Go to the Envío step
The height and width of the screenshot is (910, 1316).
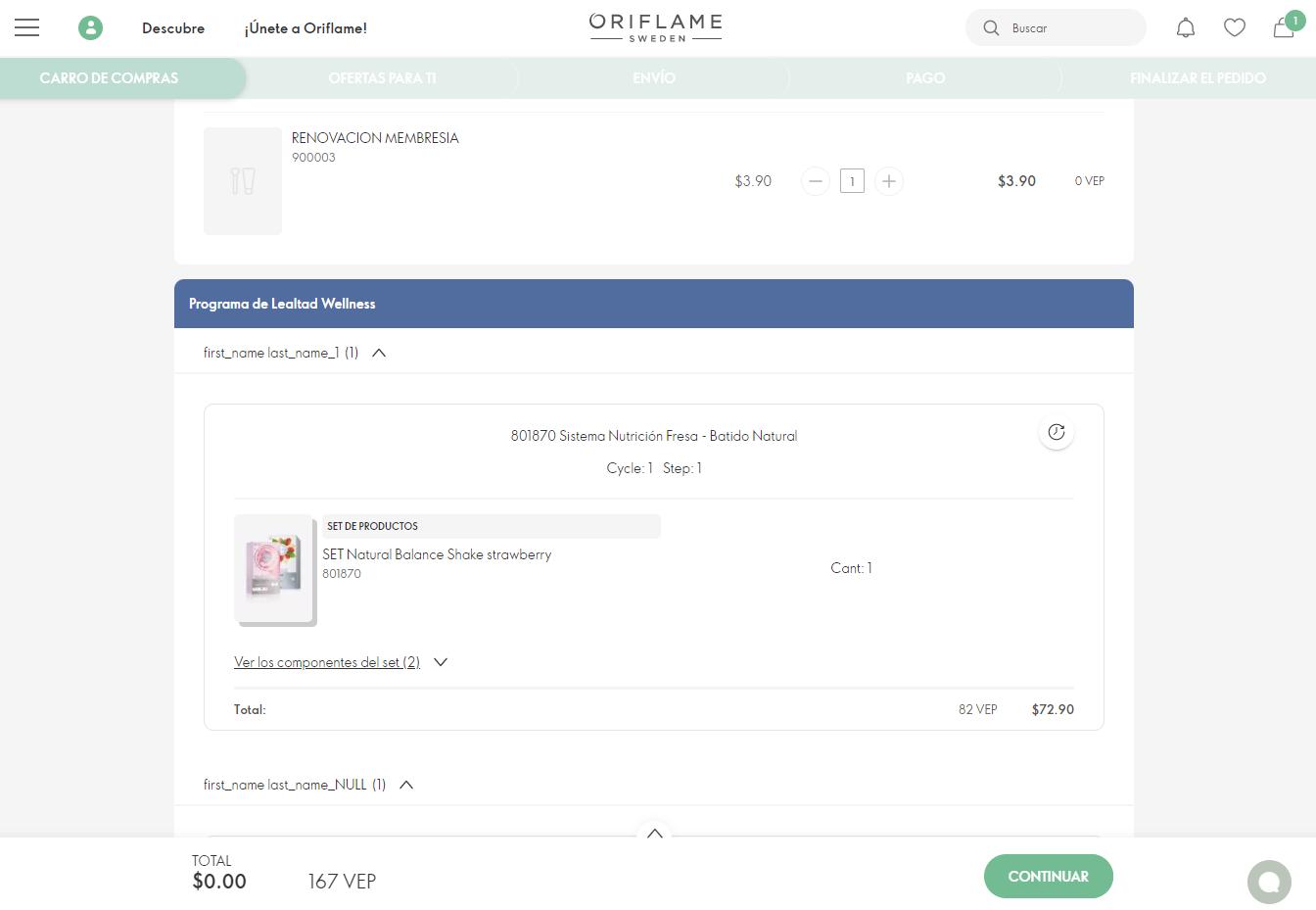[x=653, y=78]
